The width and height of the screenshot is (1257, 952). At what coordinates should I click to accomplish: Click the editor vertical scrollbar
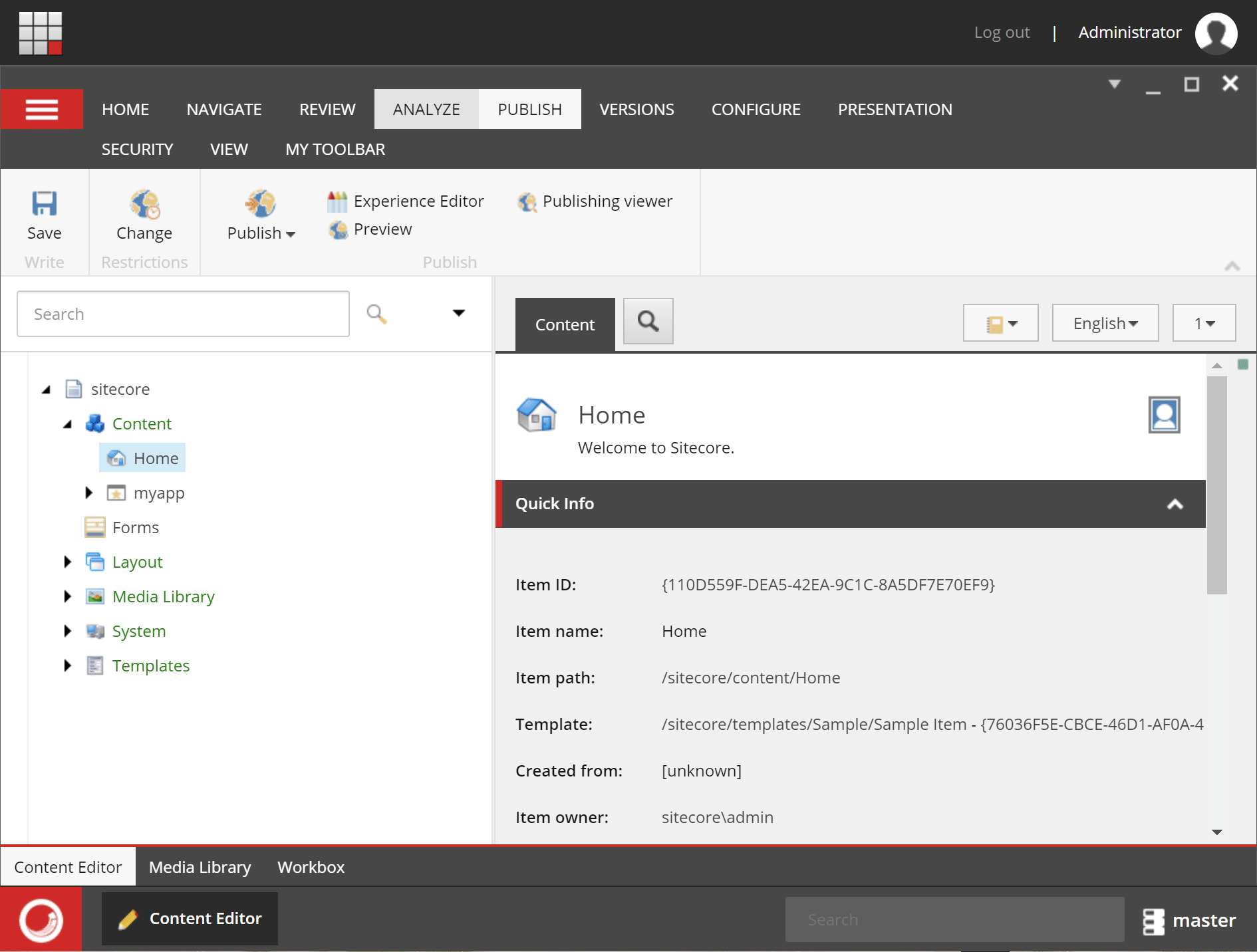coord(1216,485)
